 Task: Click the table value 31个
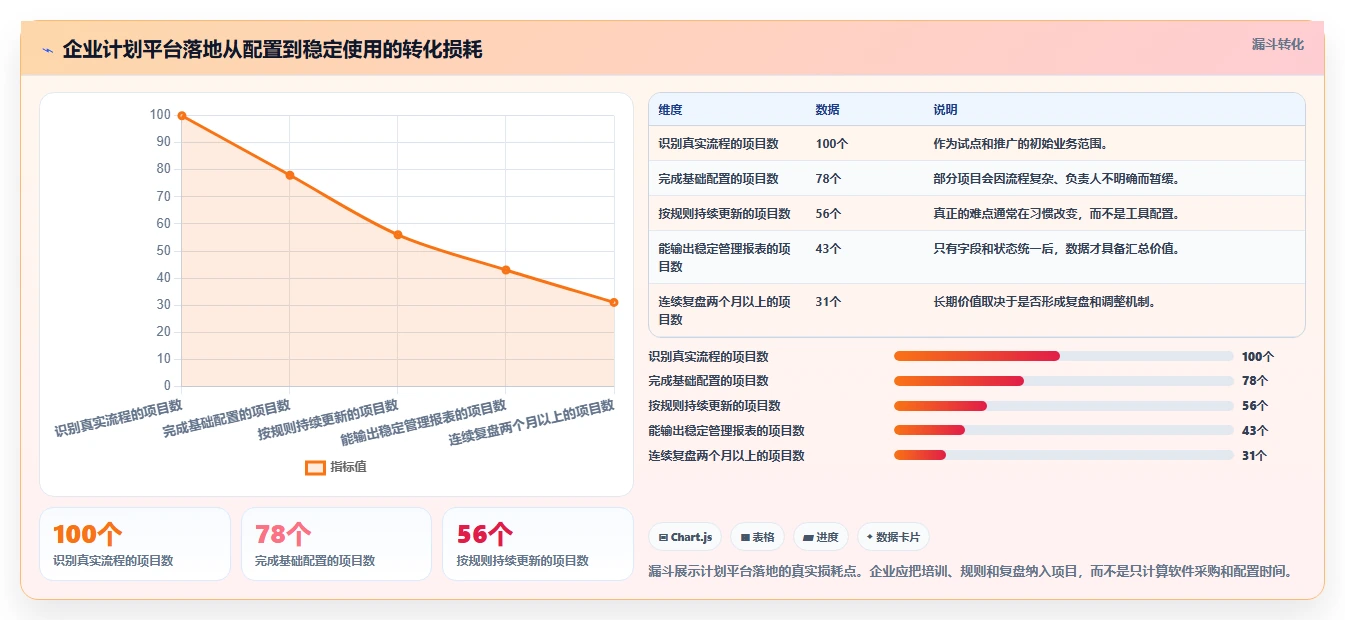(828, 301)
